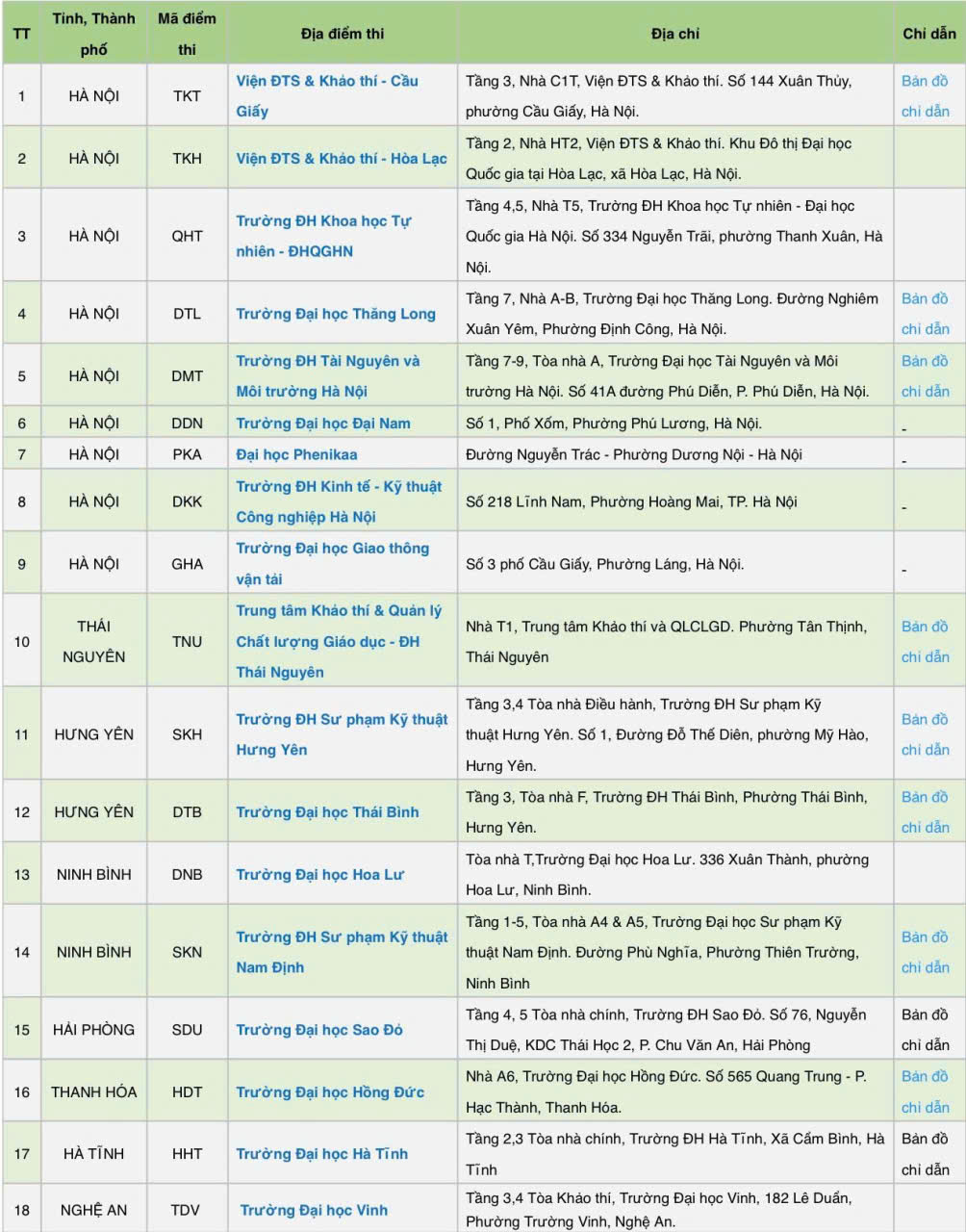Open Trường ĐH Sư phạm Kỹ thuật Nam Định link
966x1232 pixels.
point(342,952)
